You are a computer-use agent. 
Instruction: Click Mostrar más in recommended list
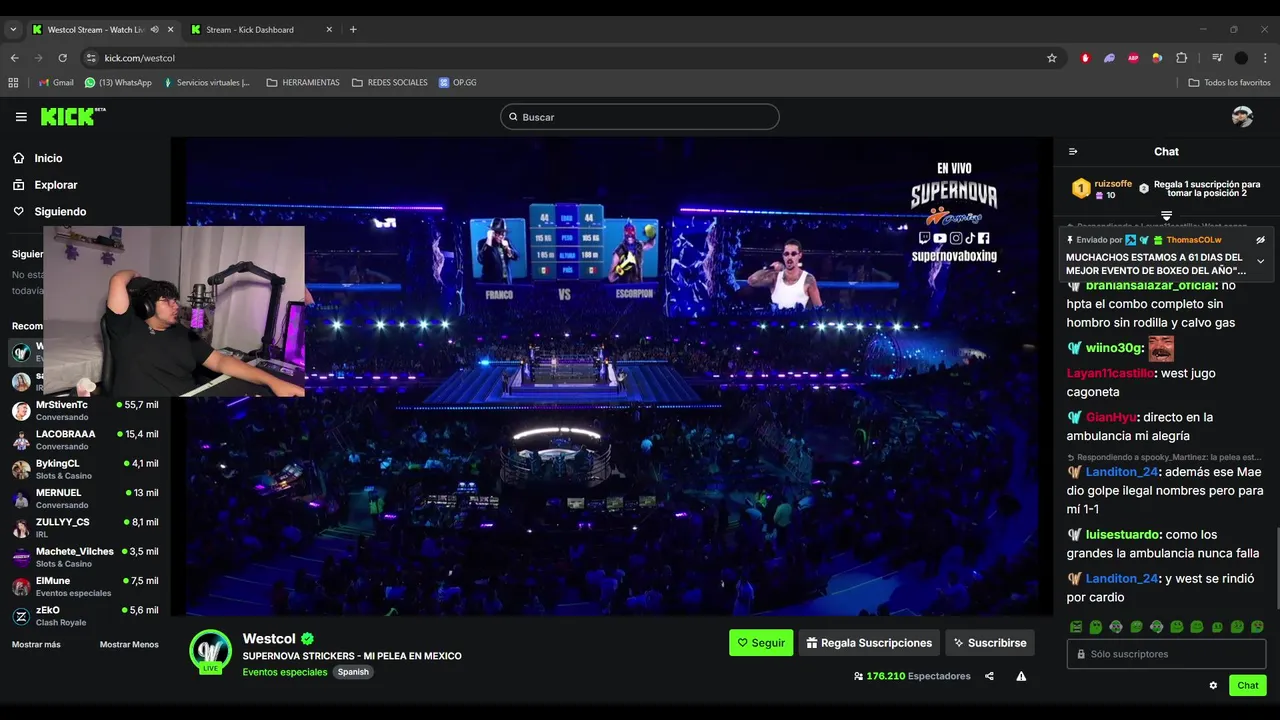(36, 645)
